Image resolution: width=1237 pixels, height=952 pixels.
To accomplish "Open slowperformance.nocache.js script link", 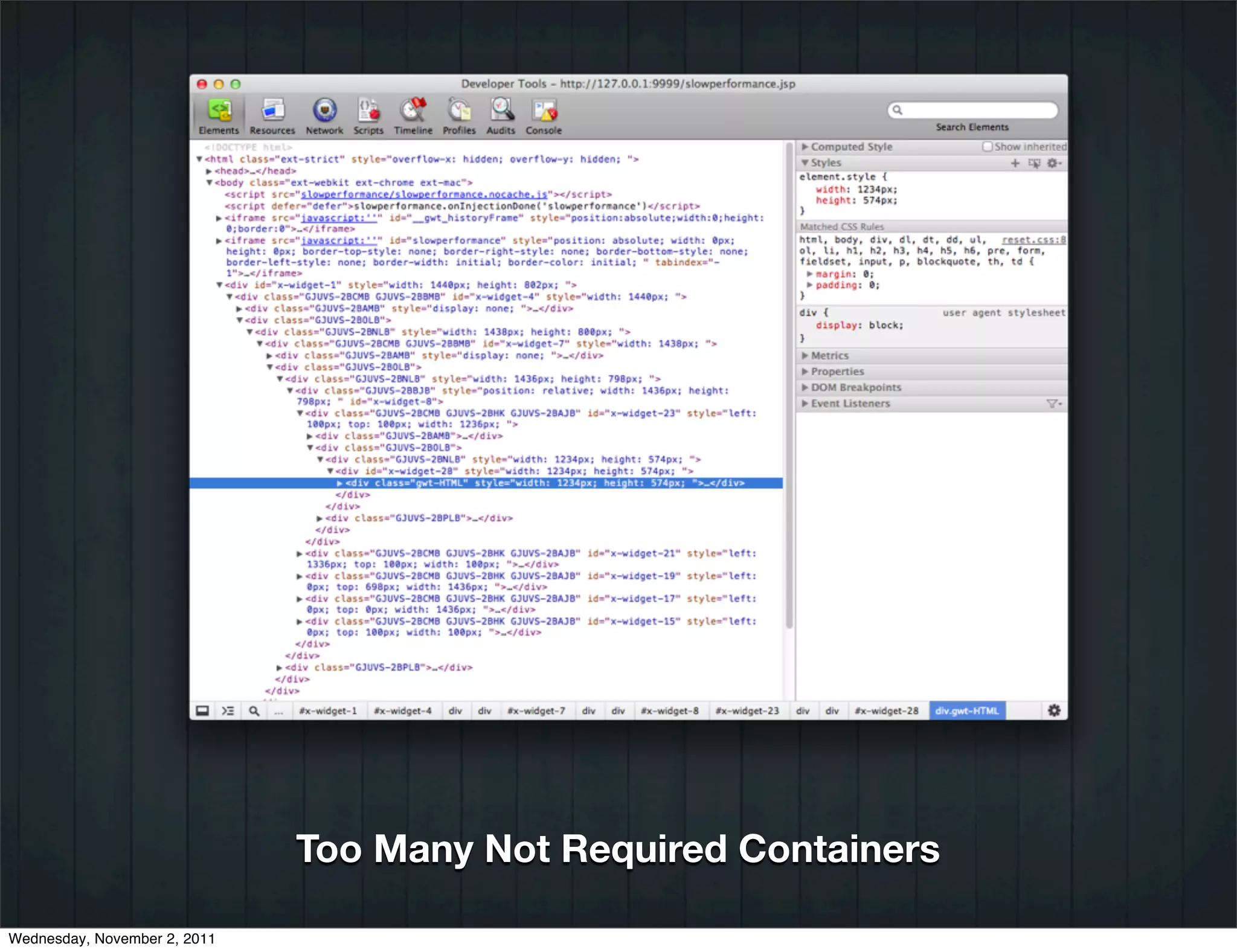I will click(x=424, y=195).
